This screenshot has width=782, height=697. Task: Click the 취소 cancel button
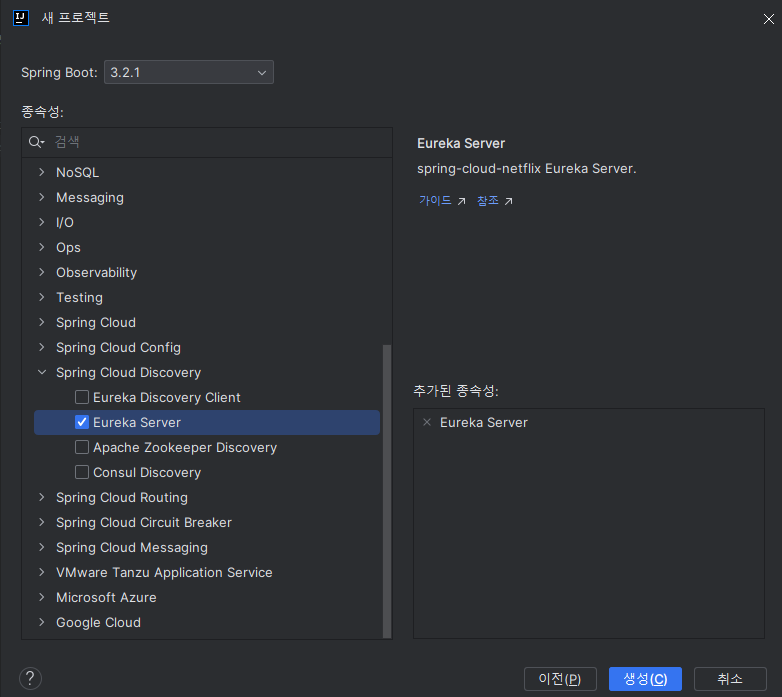click(x=730, y=679)
